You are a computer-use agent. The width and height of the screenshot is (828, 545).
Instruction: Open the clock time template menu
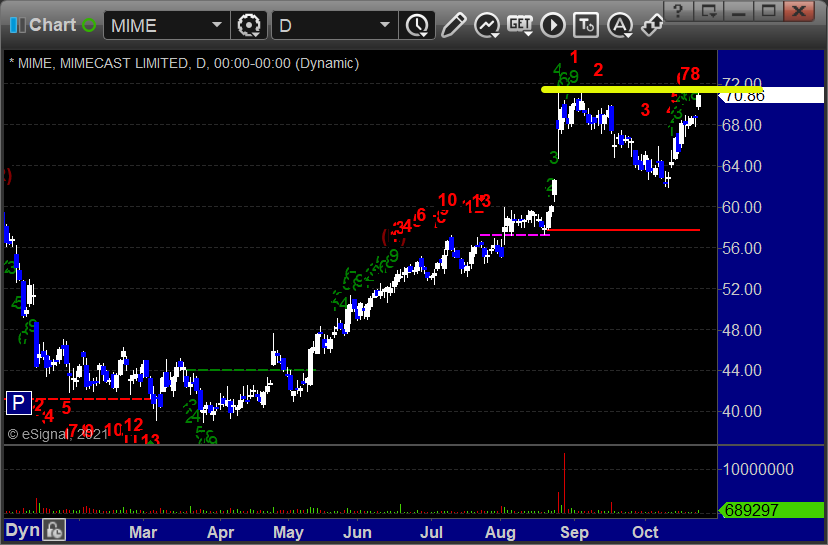coord(417,25)
